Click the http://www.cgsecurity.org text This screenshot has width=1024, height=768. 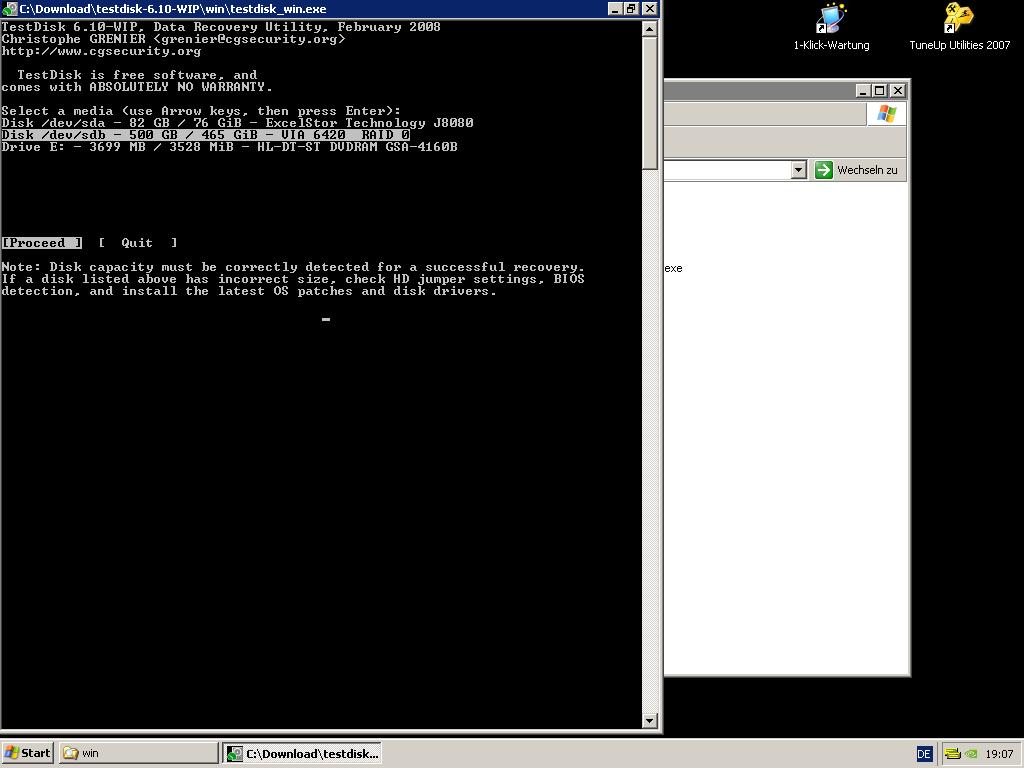pos(101,51)
